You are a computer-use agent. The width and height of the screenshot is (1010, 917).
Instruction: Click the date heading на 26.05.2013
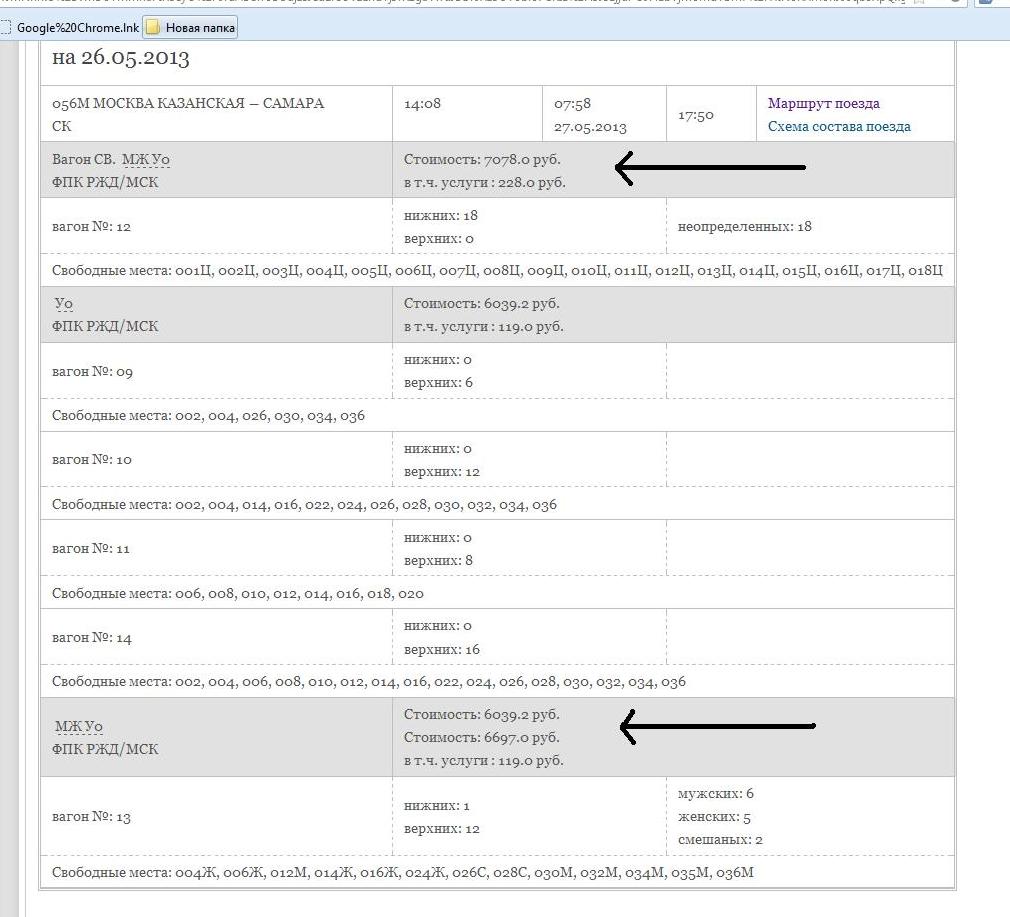coord(120,57)
